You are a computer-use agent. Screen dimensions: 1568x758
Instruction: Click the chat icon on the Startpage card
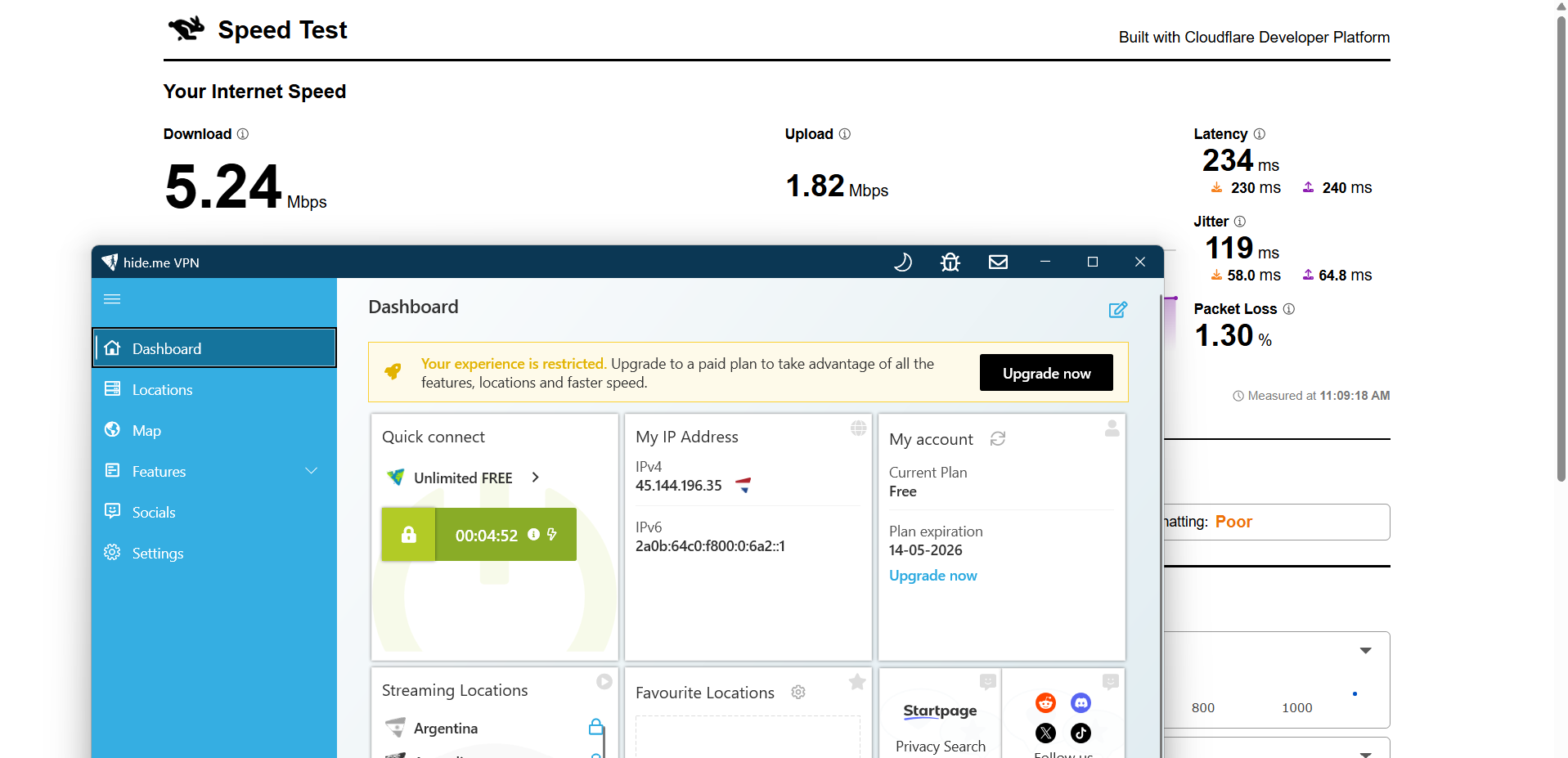988,682
